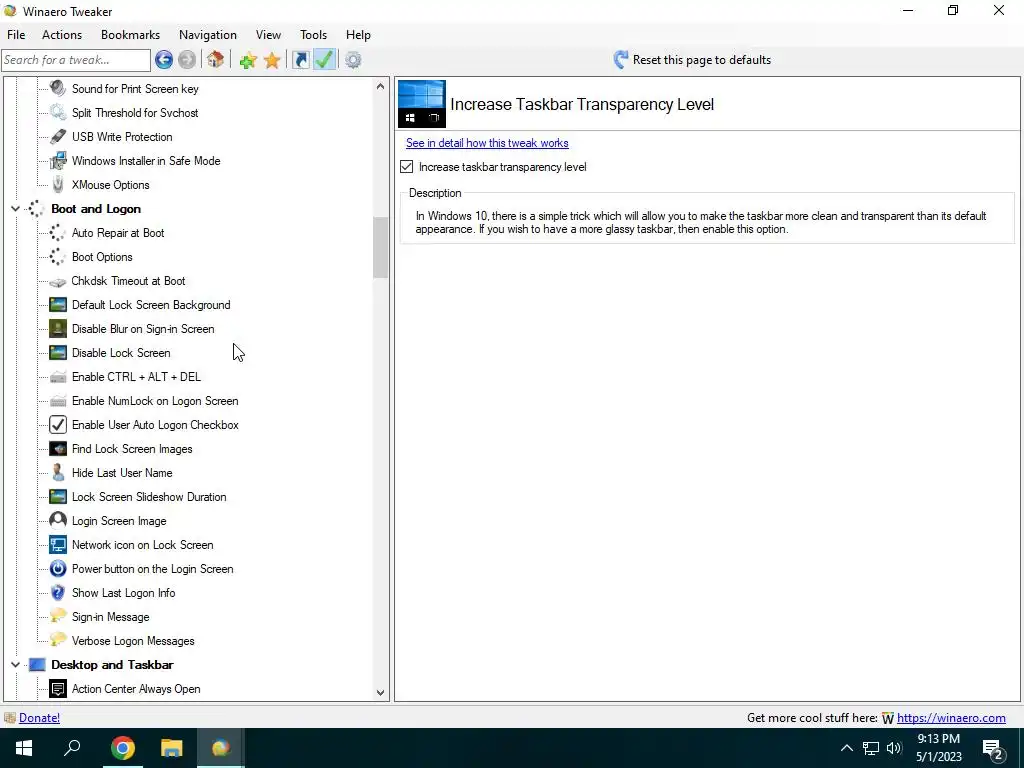Select Auto Repair at Boot
Screen dimensions: 1024x768
(118, 232)
